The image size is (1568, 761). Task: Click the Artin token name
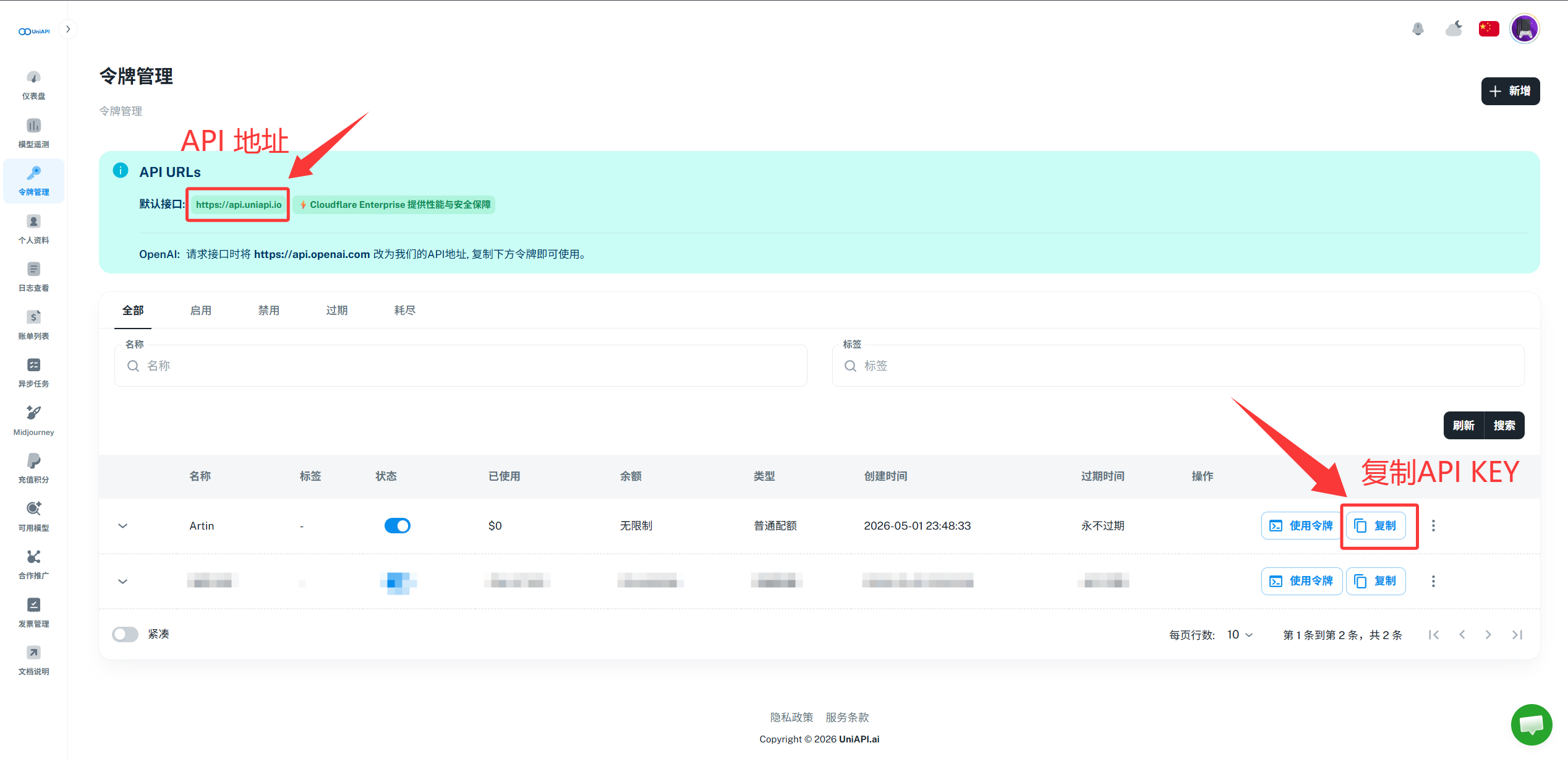[202, 526]
